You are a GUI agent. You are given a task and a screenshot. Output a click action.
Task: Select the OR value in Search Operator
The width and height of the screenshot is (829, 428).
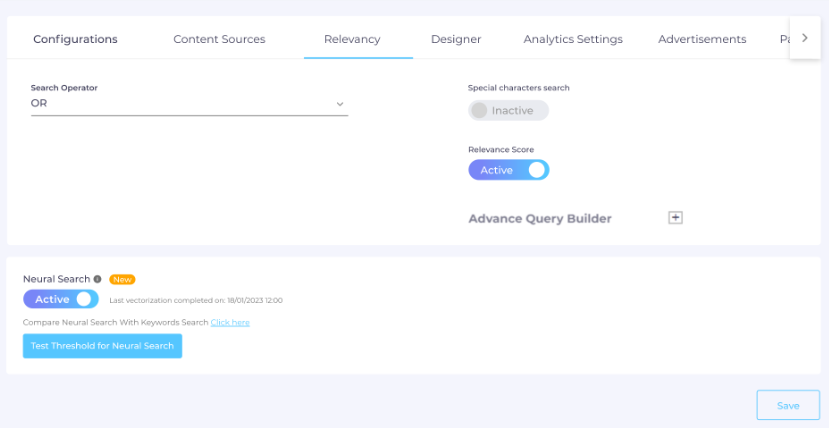click(x=40, y=103)
